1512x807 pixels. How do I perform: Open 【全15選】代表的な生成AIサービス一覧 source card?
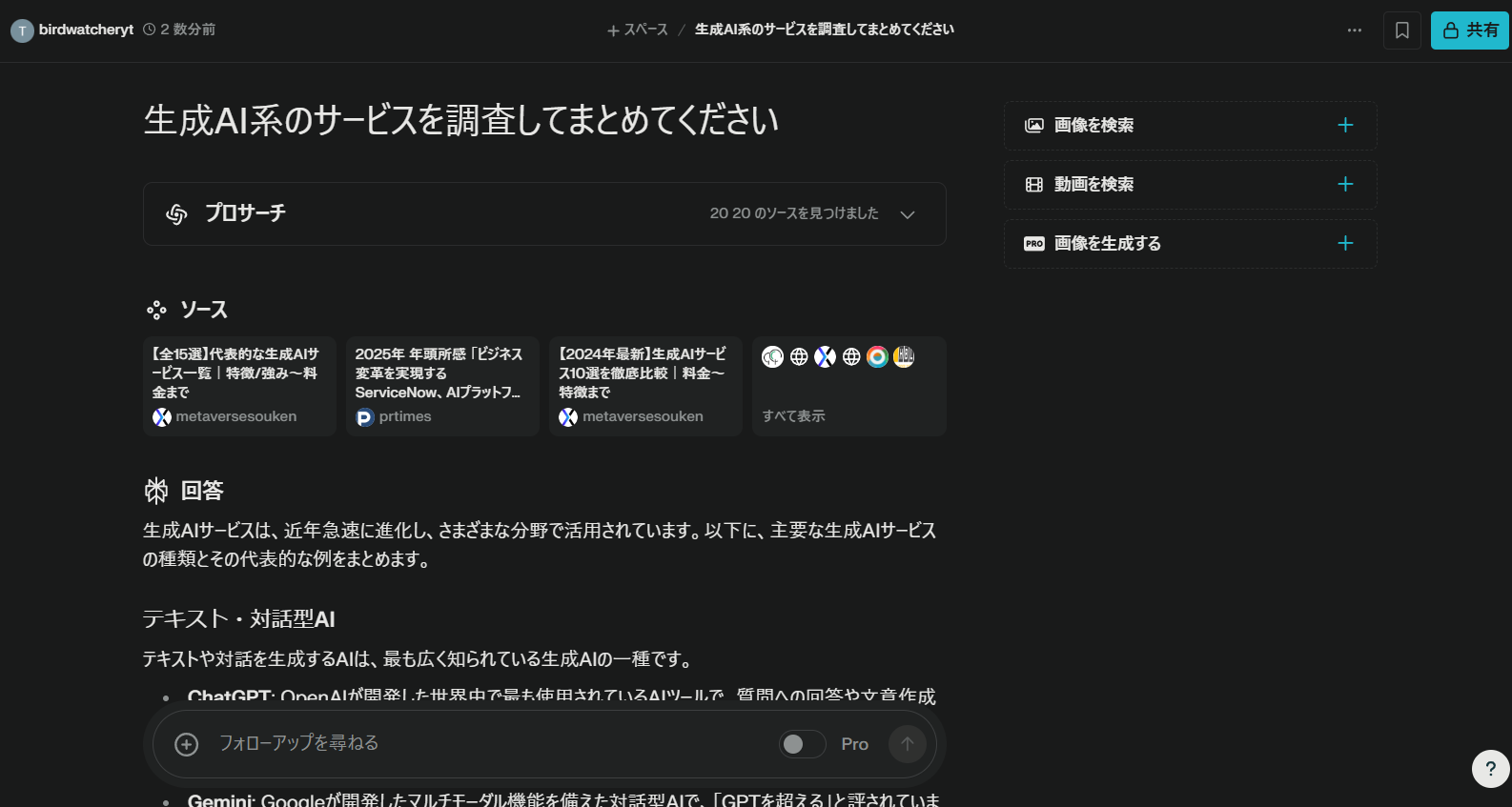239,386
